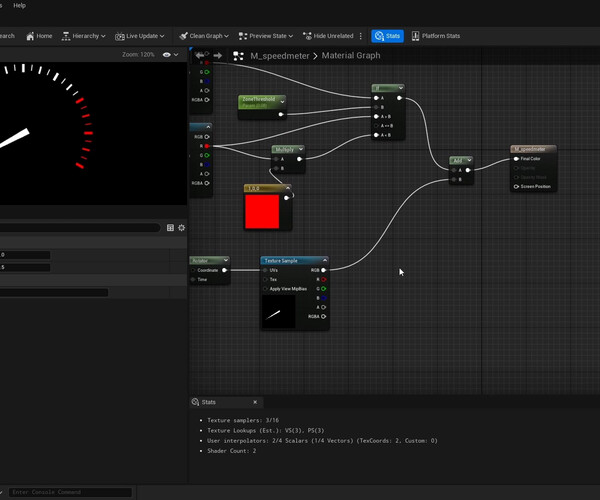Click the Apply View MipBias pin

(x=265, y=289)
